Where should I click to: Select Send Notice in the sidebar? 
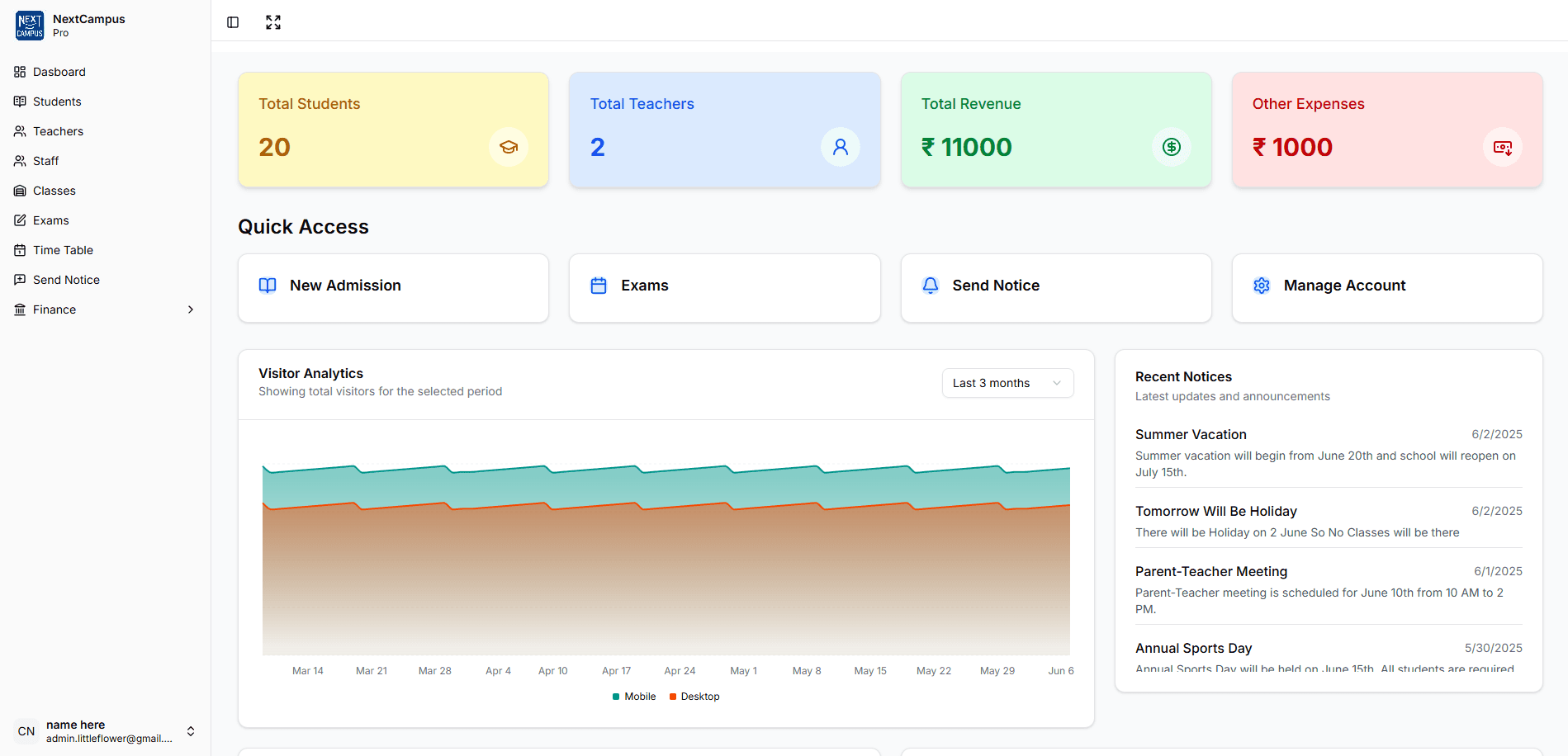(x=106, y=280)
